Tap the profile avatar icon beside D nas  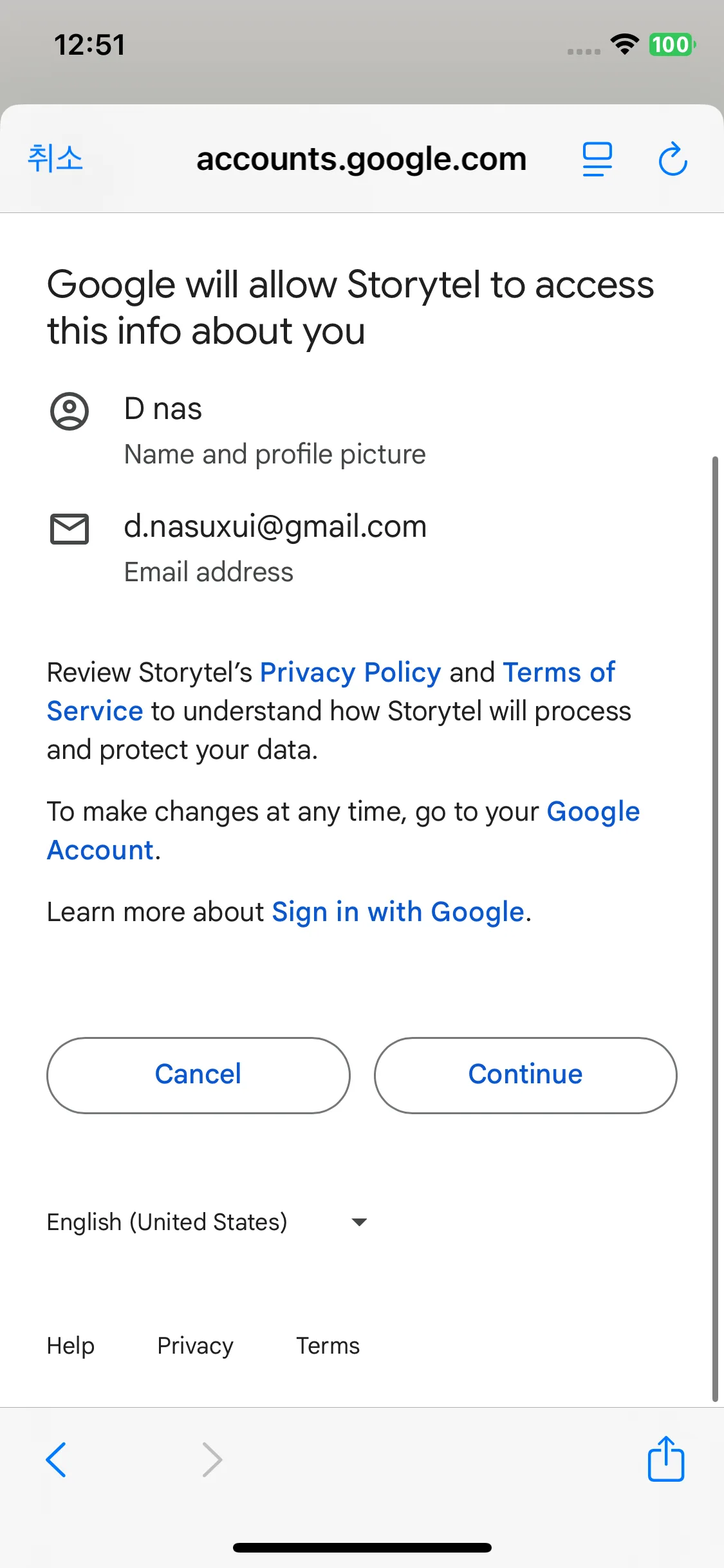point(70,411)
